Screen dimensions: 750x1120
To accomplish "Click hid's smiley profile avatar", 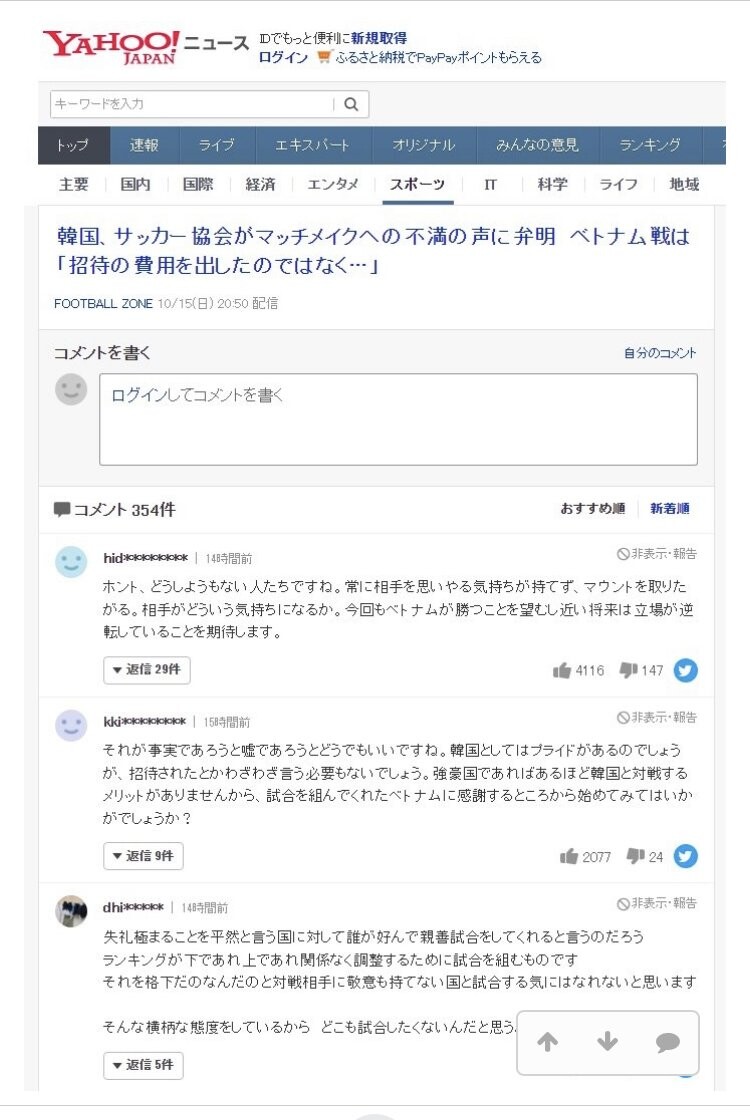I will pos(70,561).
